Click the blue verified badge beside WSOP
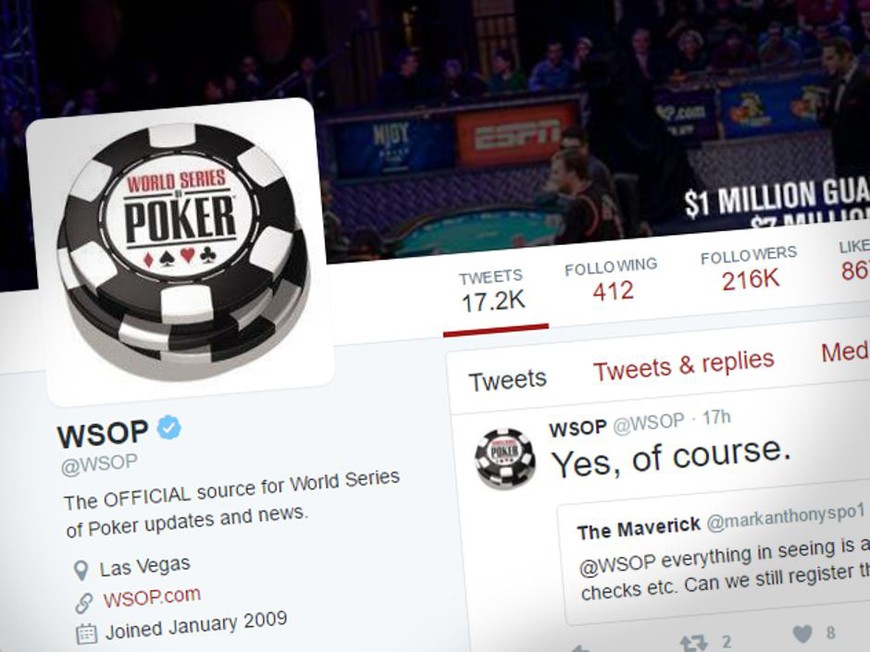This screenshot has height=652, width=870. (169, 428)
